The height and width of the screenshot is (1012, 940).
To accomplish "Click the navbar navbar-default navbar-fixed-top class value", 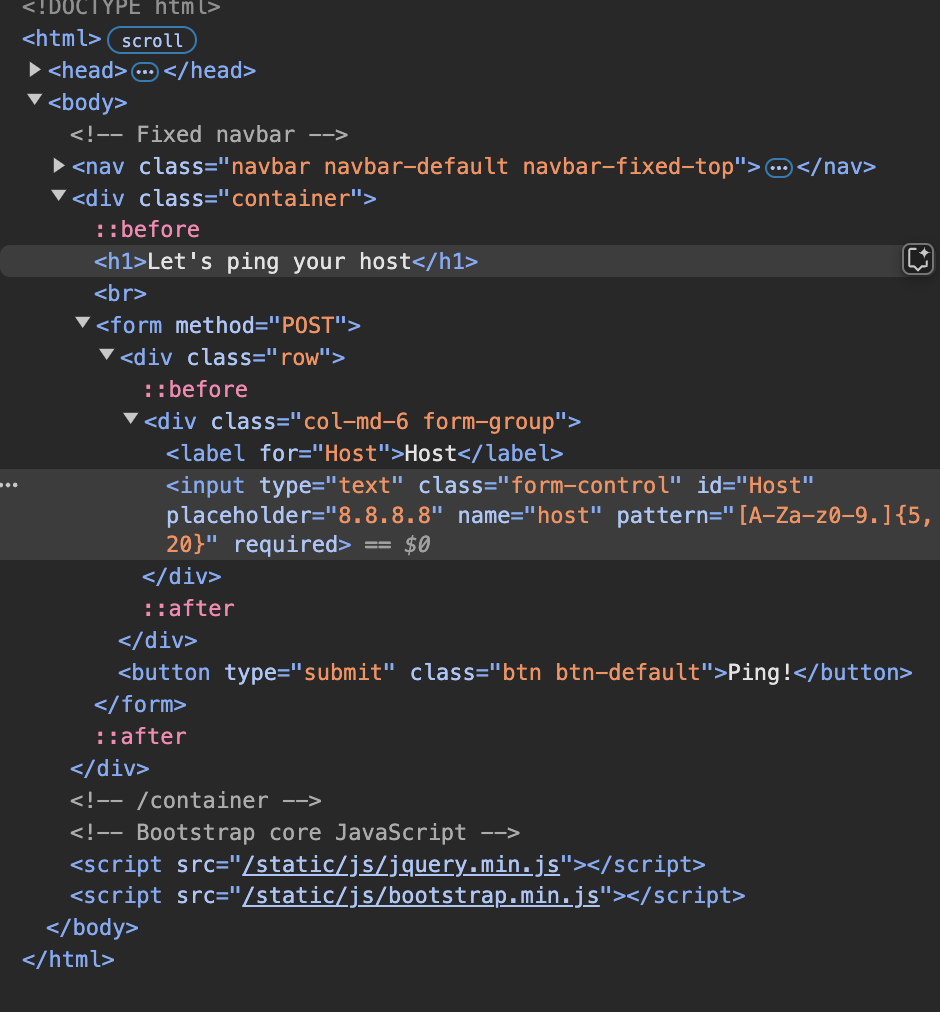I will pyautogui.click(x=482, y=167).
